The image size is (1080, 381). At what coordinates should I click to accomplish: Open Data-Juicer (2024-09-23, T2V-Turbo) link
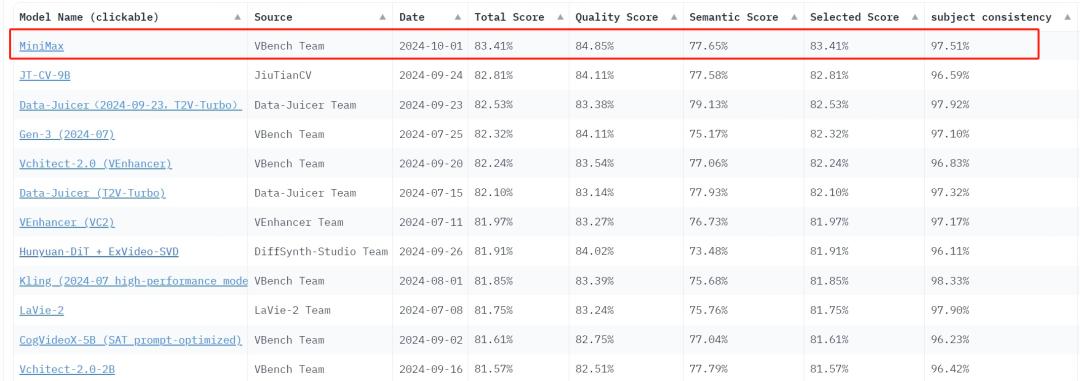(130, 105)
